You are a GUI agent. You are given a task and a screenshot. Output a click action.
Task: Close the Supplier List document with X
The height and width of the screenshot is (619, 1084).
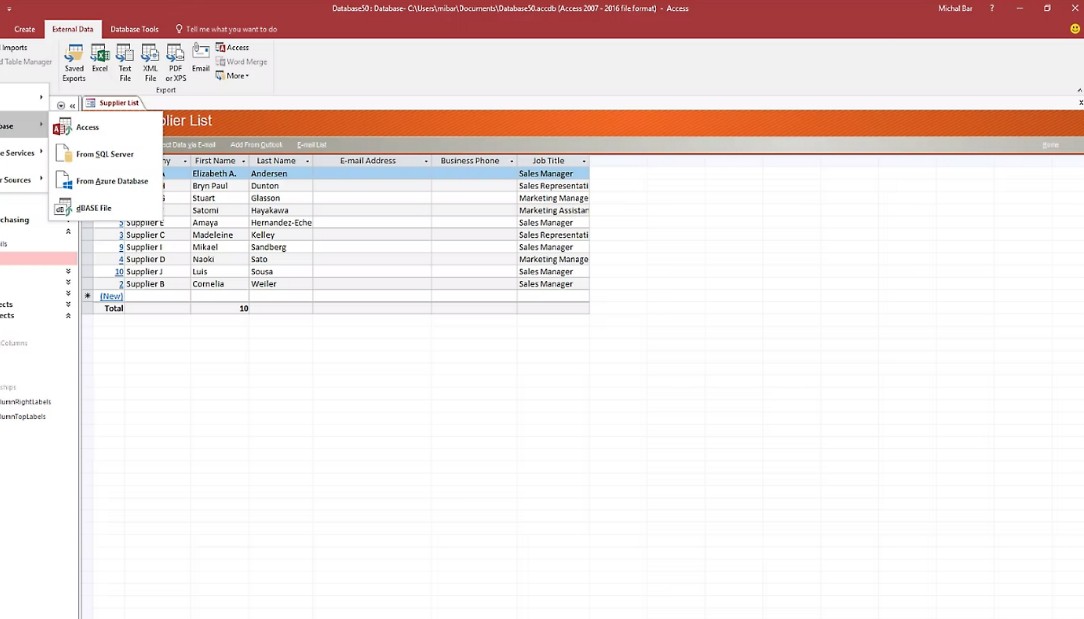coord(1081,103)
